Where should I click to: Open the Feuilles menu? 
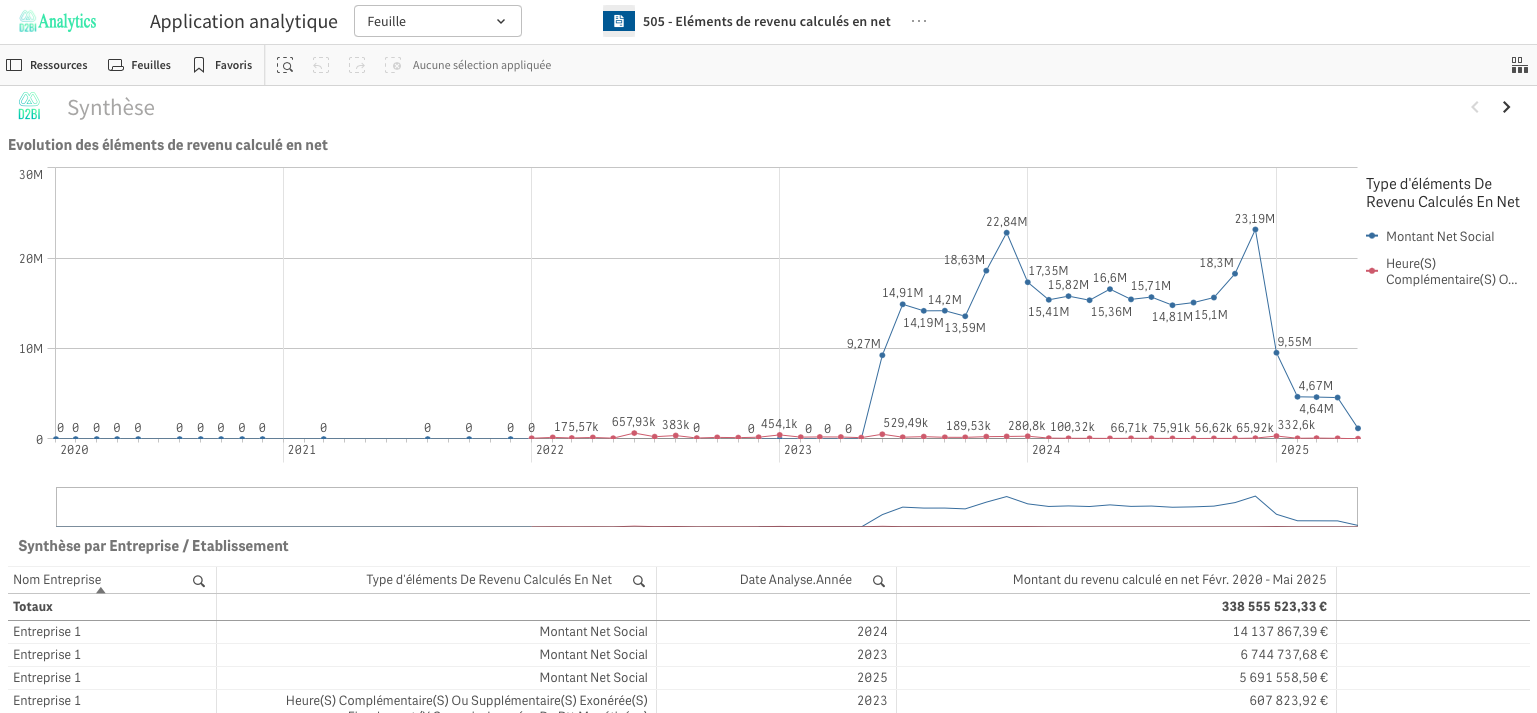[139, 65]
